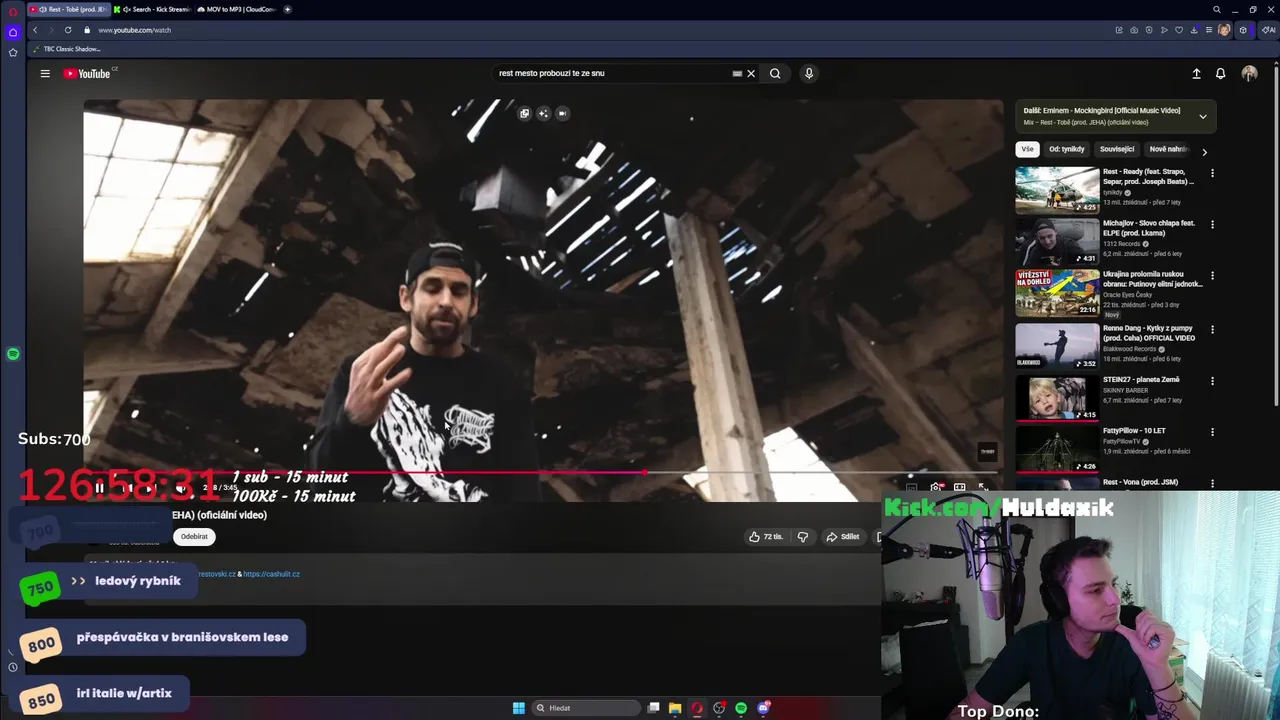The height and width of the screenshot is (720, 1280).
Task: Open Opera tab search magnifier icon
Action: [x=1217, y=9]
